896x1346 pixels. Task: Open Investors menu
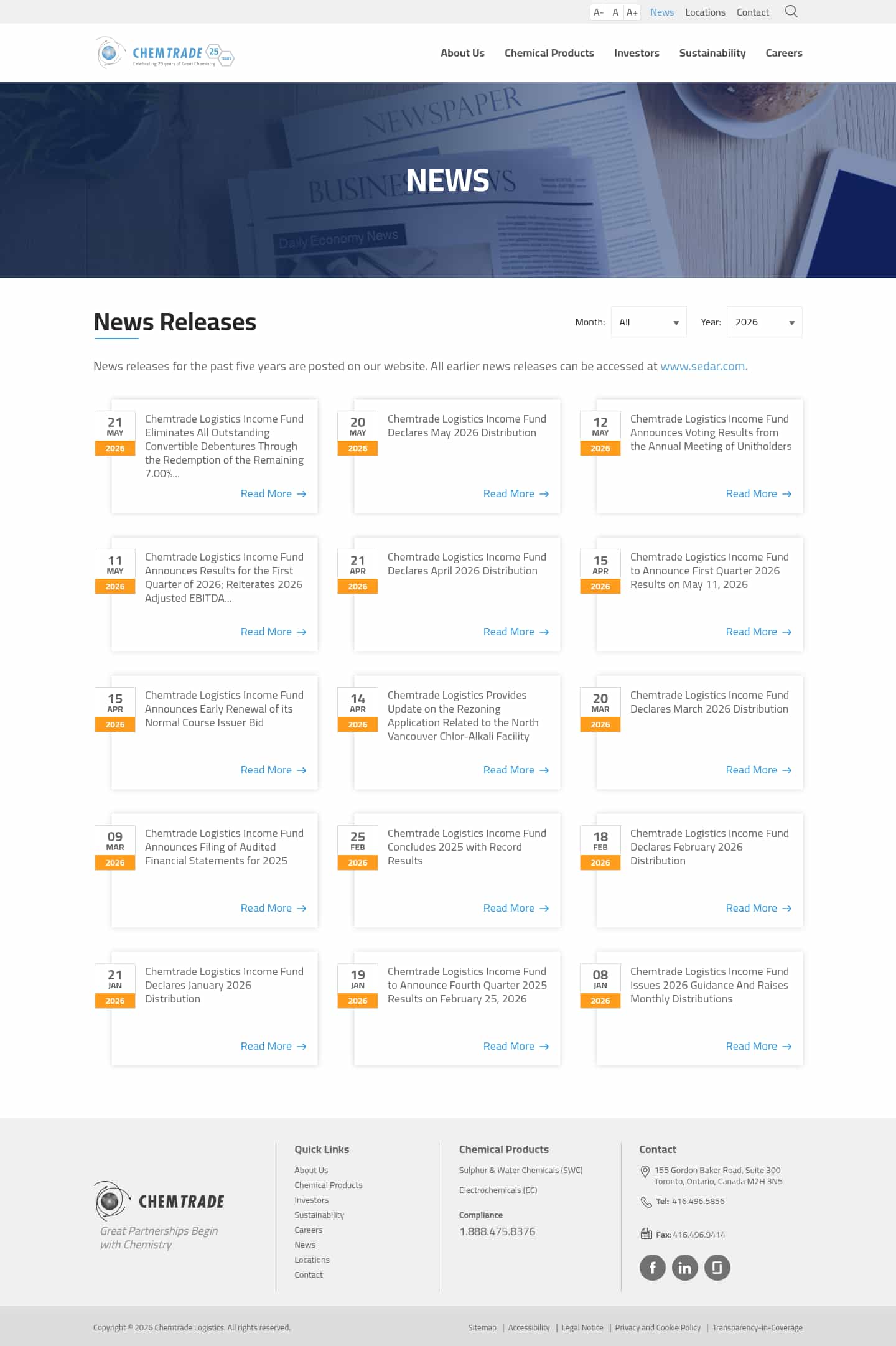tap(637, 53)
